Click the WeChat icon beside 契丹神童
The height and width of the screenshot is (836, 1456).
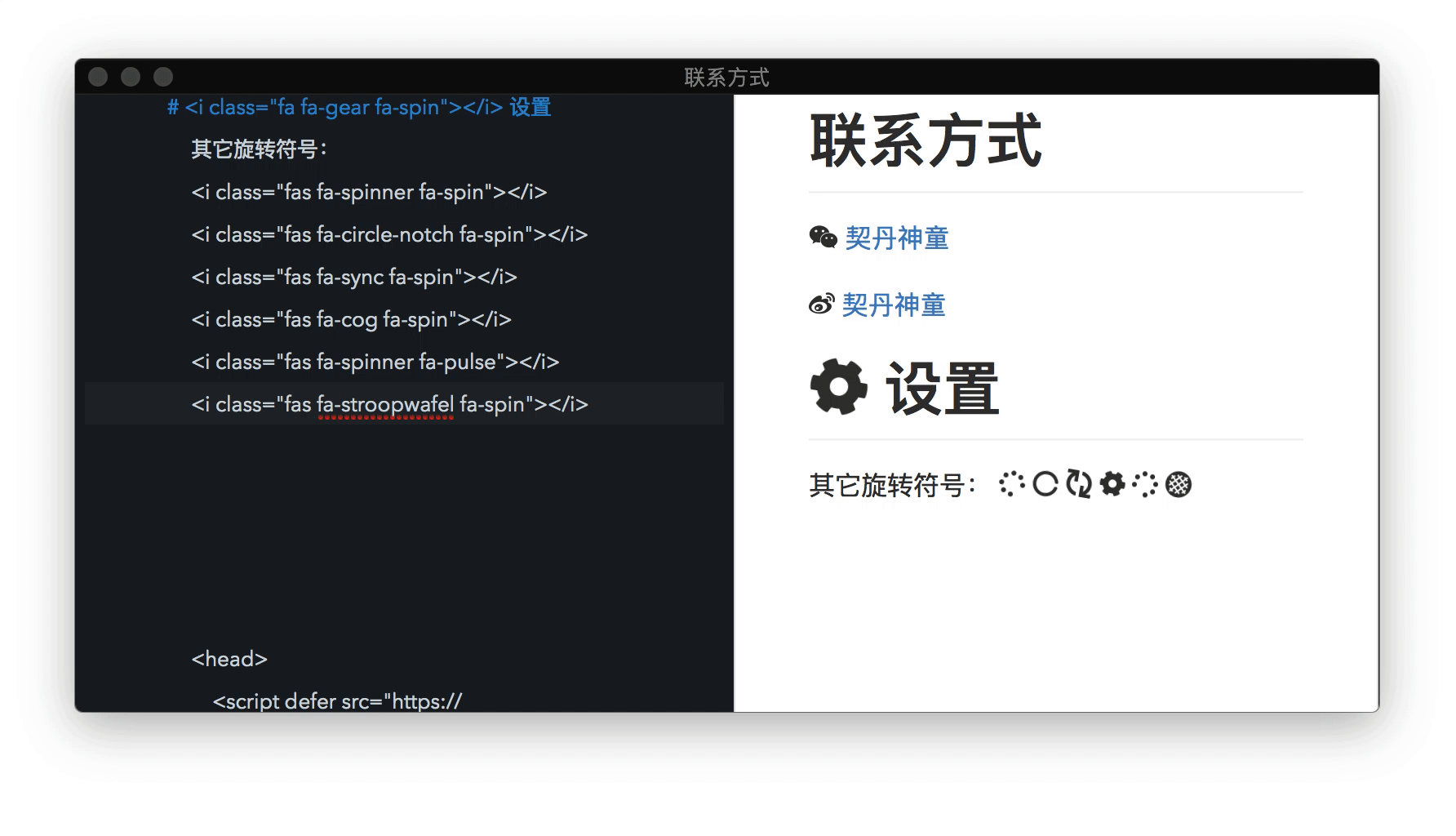point(823,237)
